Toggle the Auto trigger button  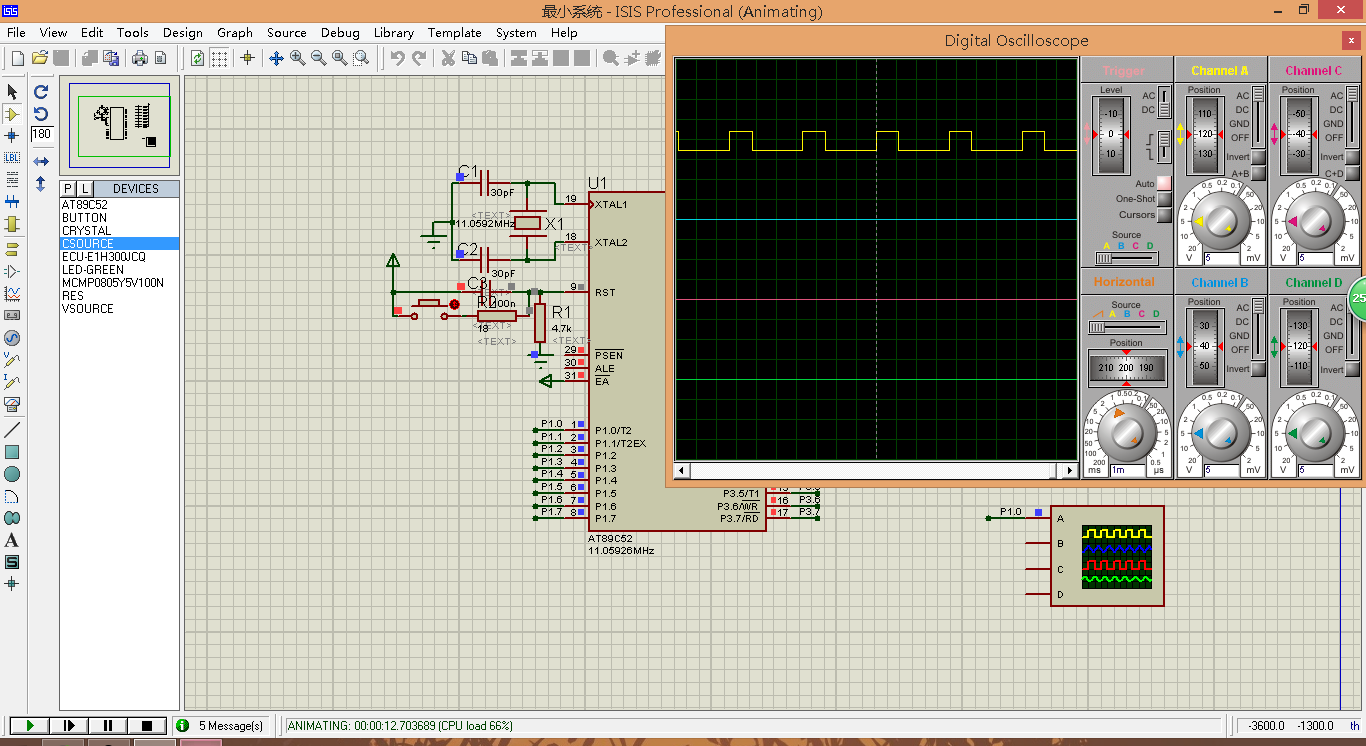coord(1164,184)
